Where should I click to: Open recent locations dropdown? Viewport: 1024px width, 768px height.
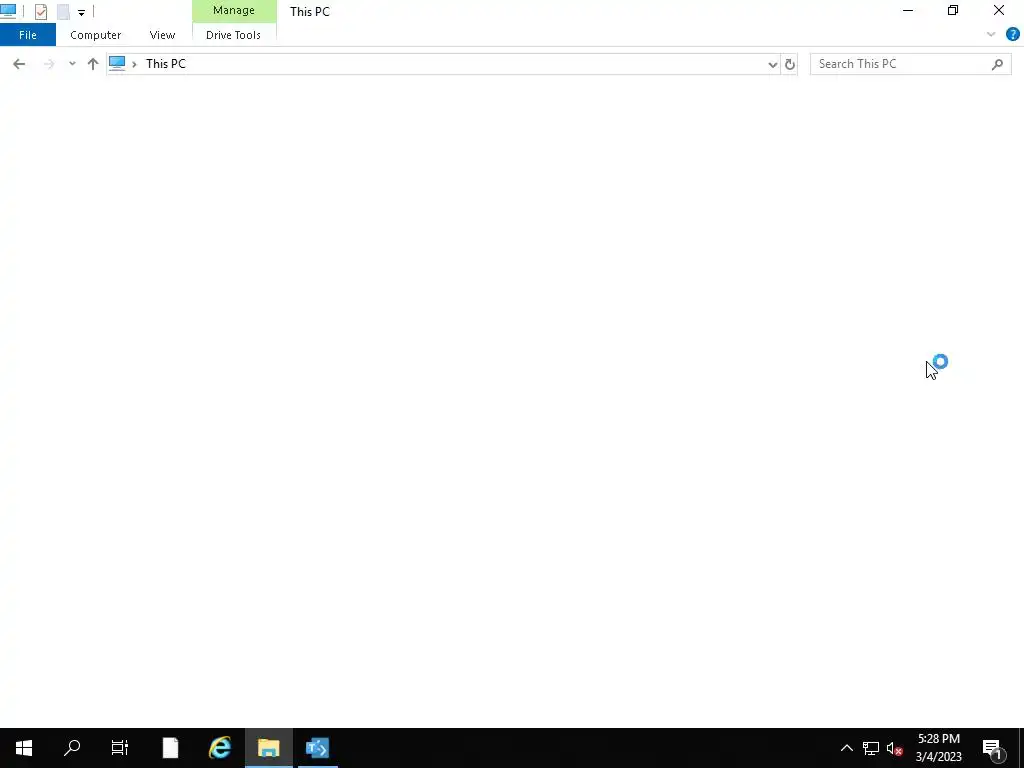[x=72, y=63]
